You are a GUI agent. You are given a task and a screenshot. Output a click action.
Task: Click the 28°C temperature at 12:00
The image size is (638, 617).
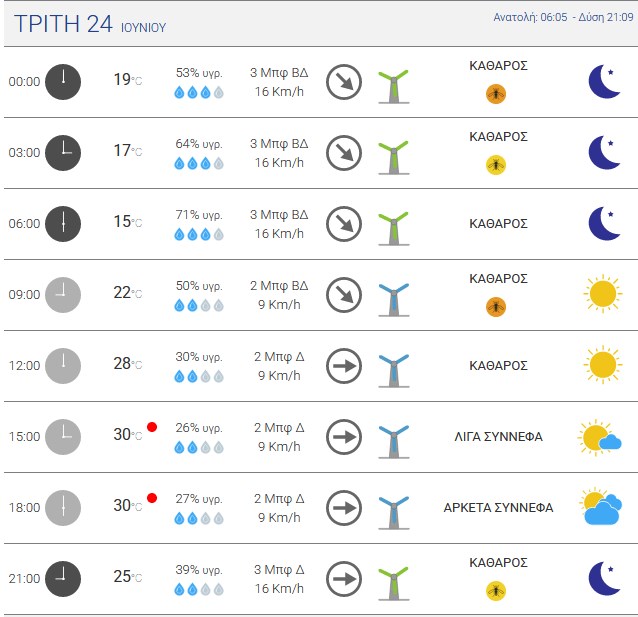click(128, 363)
